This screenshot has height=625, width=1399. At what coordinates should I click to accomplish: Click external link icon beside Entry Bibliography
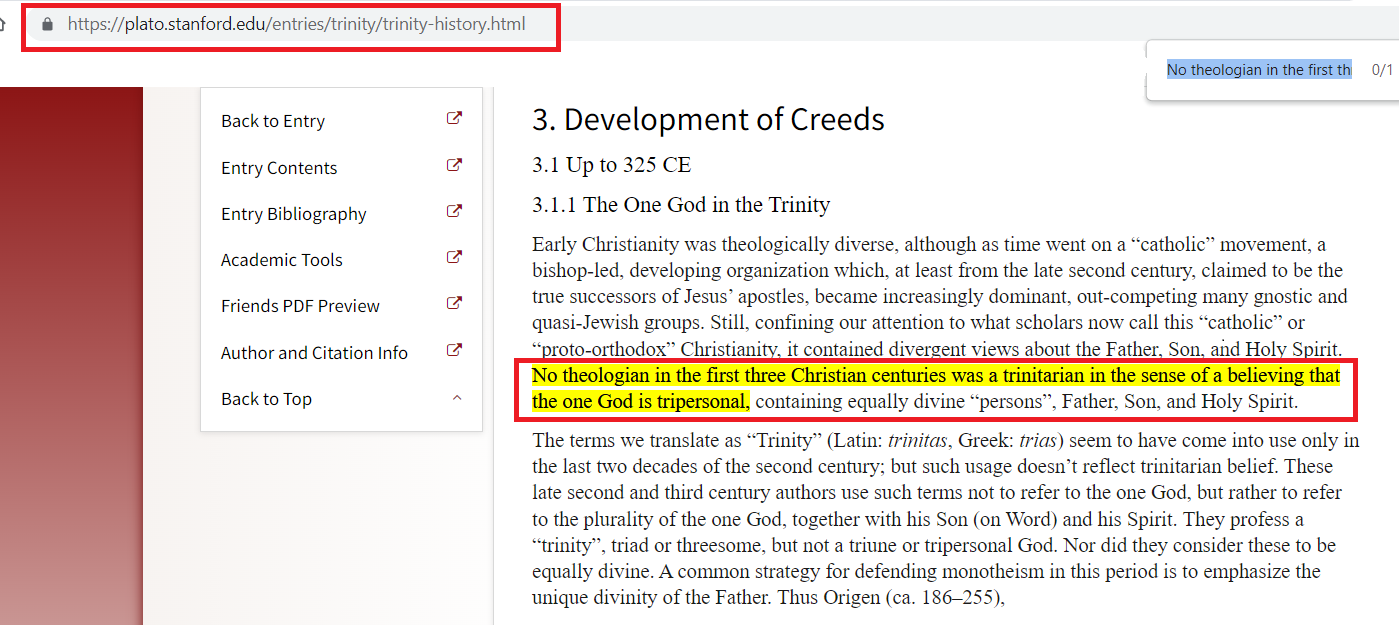[455, 211]
